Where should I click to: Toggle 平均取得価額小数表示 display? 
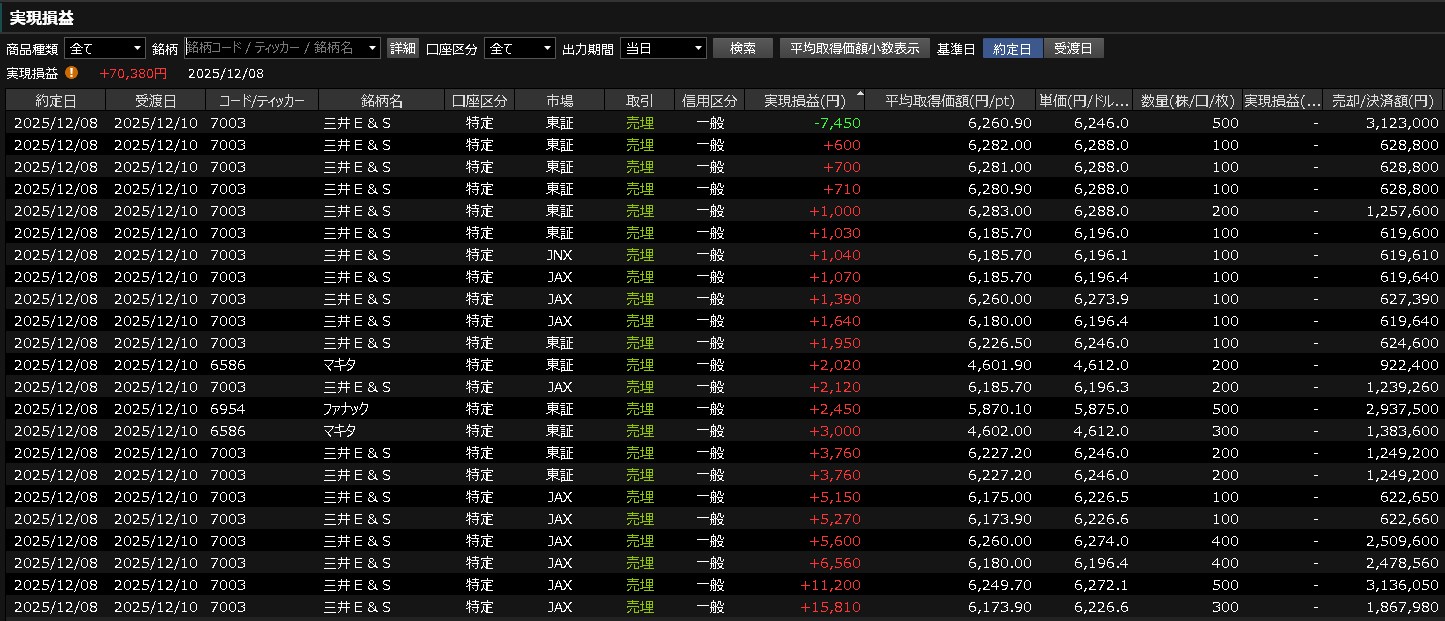click(x=854, y=48)
